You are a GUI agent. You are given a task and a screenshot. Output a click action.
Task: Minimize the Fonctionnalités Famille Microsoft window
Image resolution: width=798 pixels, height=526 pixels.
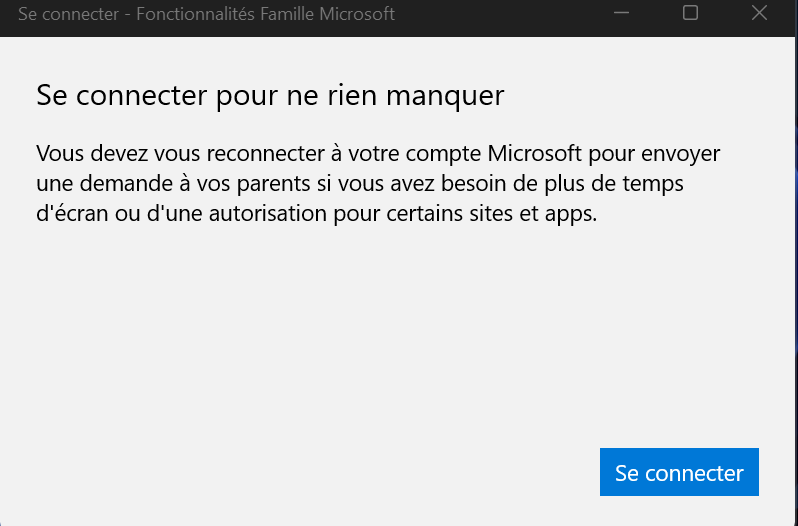(621, 13)
